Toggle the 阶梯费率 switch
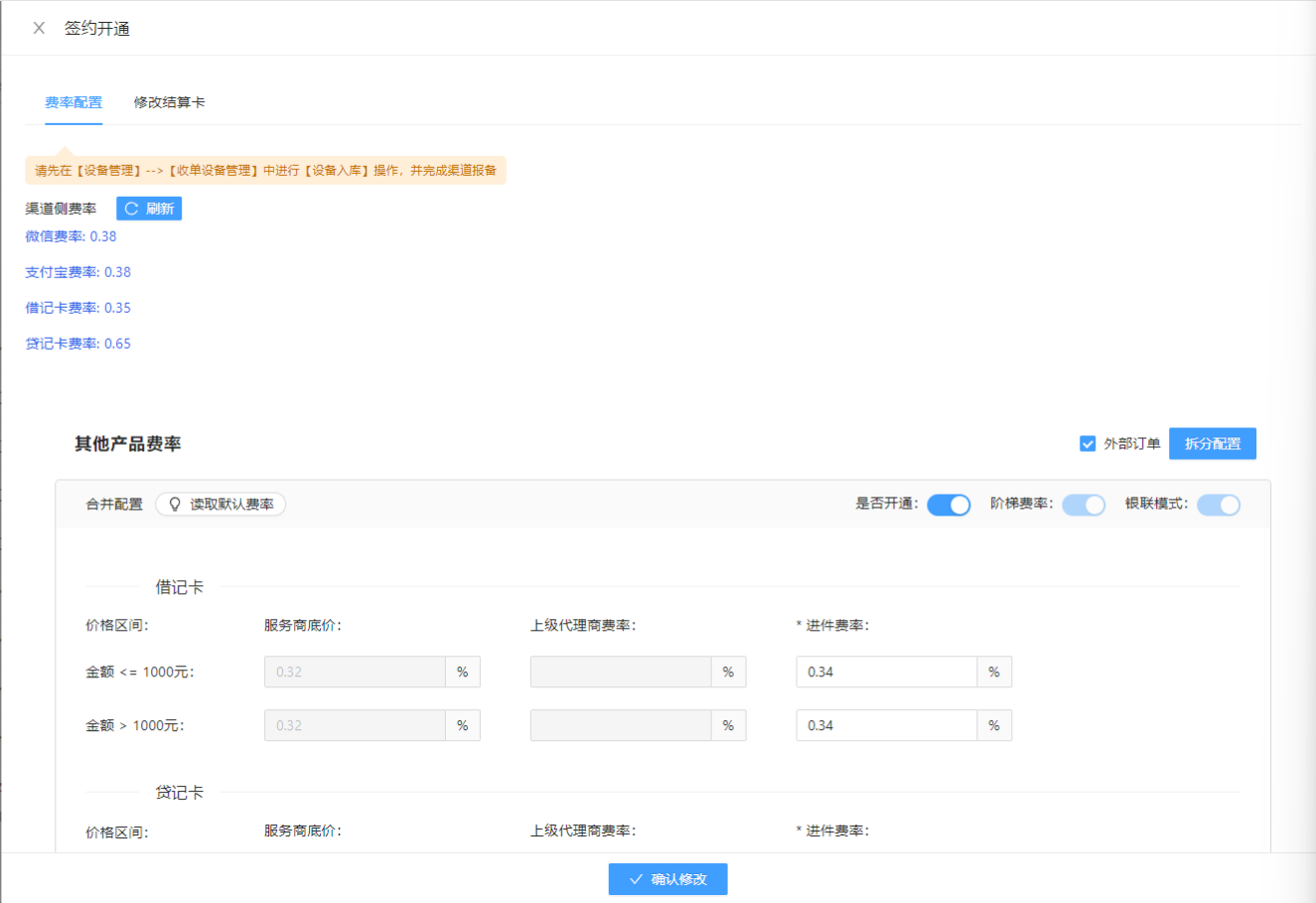Image resolution: width=1316 pixels, height=903 pixels. click(1084, 505)
